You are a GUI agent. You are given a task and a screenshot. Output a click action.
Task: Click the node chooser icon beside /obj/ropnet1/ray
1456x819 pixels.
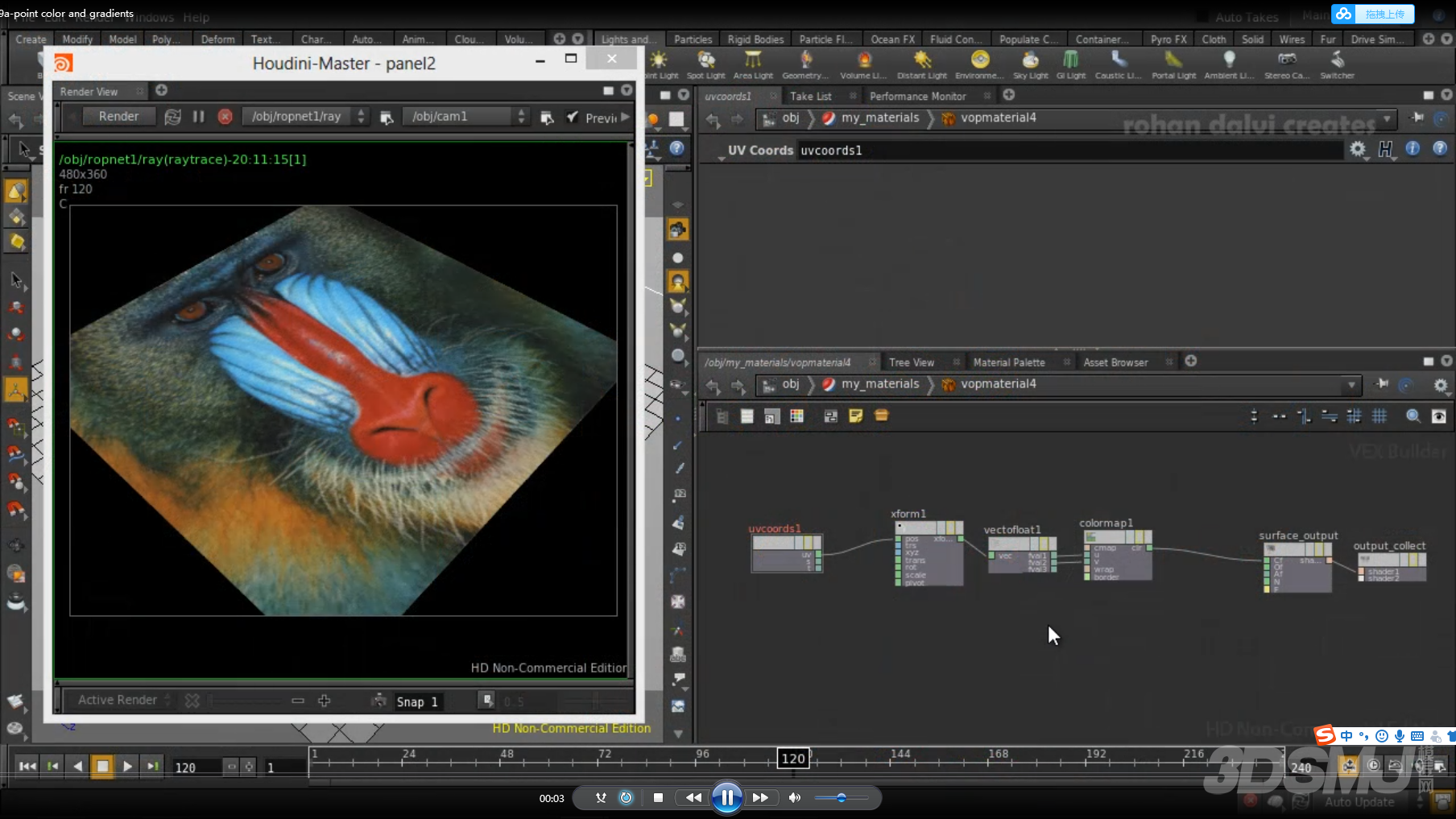[387, 118]
